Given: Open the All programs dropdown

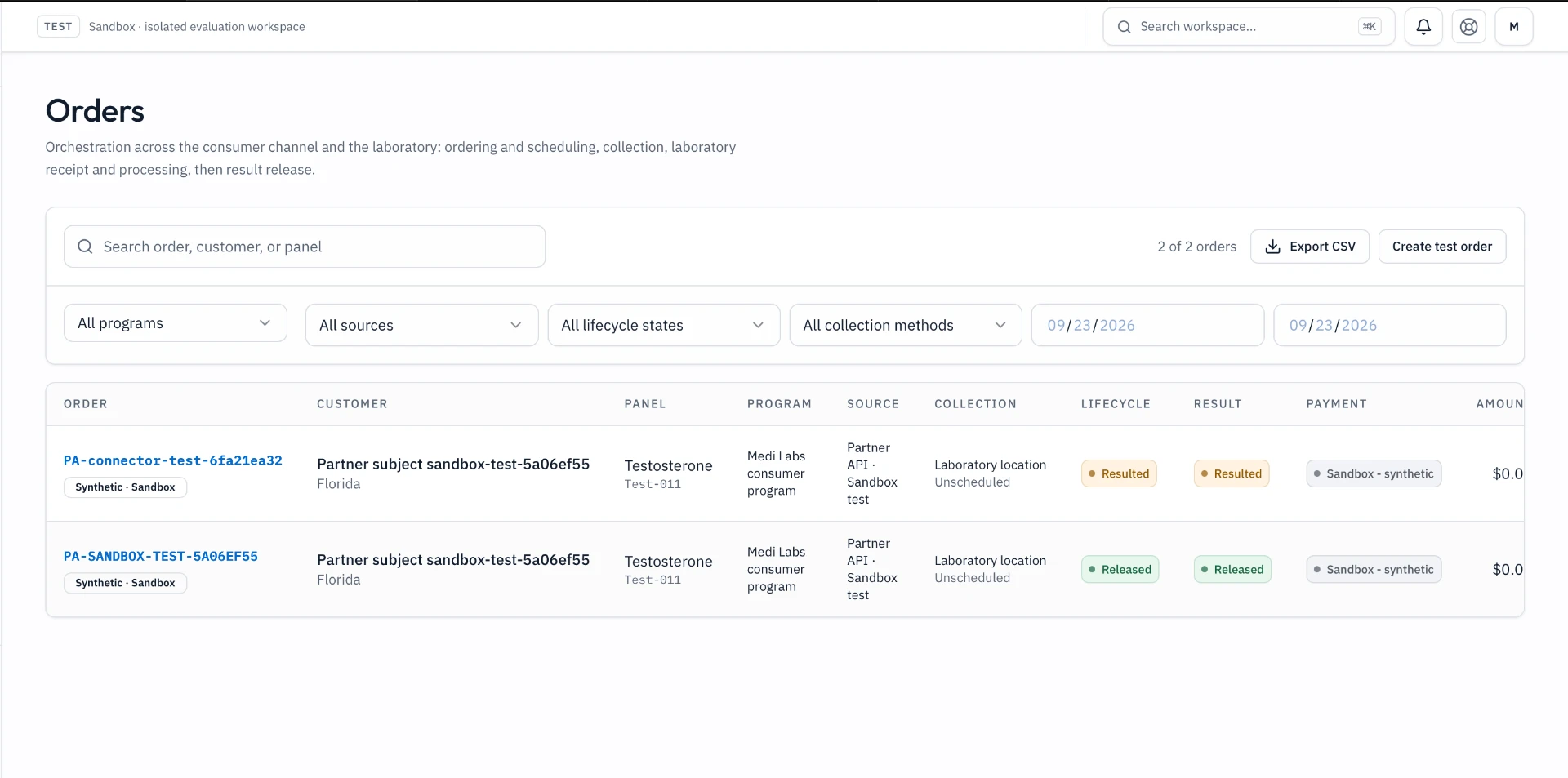Looking at the screenshot, I should point(176,323).
